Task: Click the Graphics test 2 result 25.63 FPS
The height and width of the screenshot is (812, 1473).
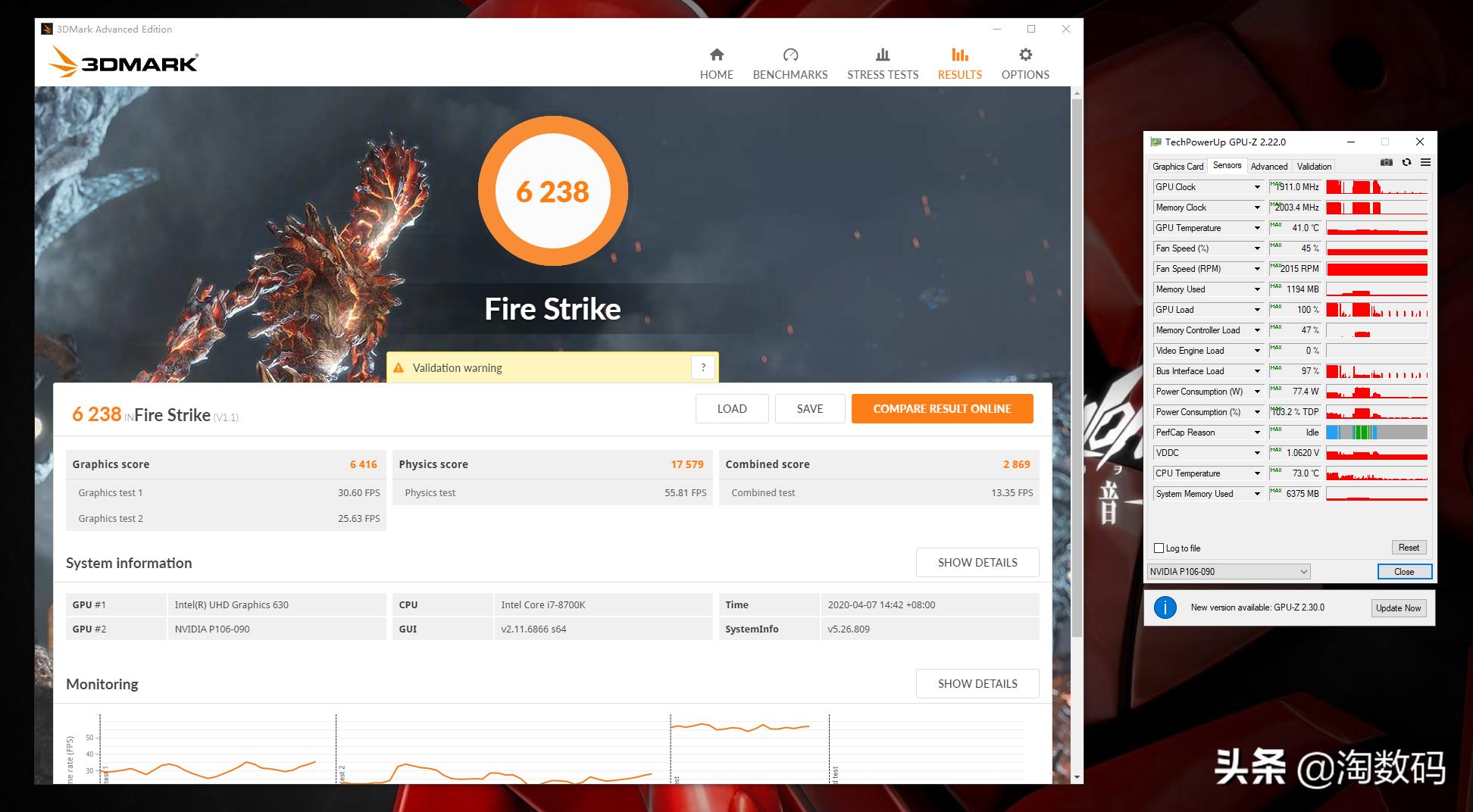Action: [x=359, y=519]
